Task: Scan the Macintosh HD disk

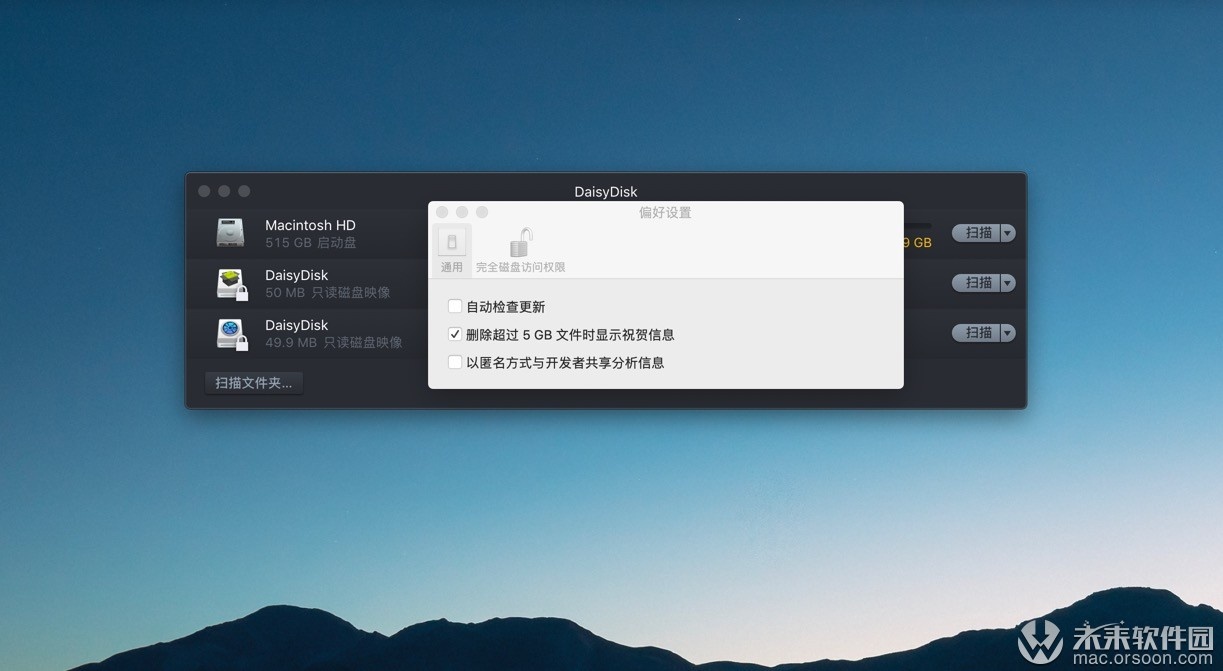Action: tap(976, 233)
